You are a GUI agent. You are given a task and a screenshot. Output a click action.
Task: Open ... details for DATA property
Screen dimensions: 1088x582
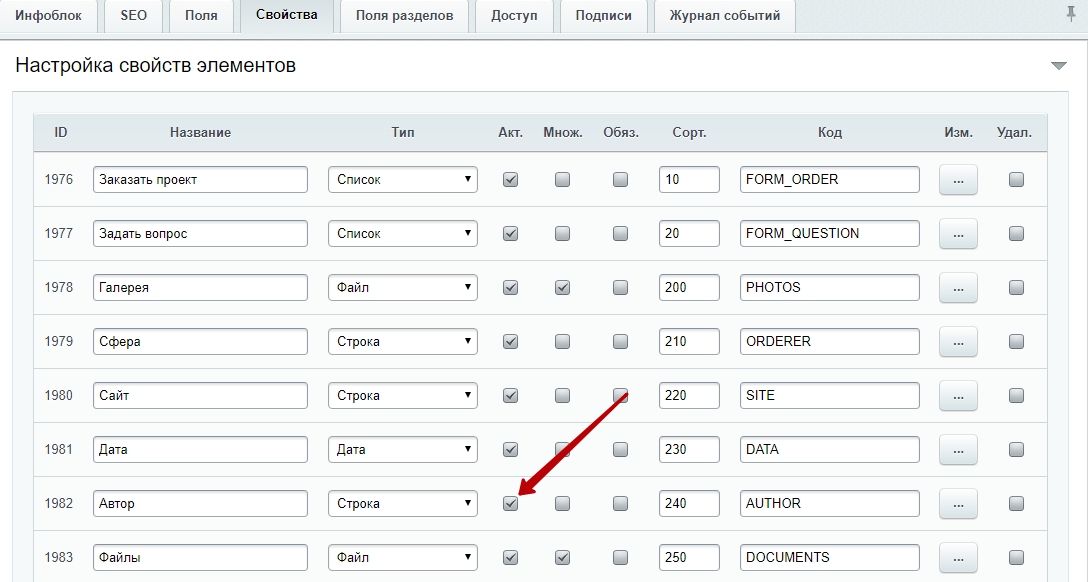click(958, 450)
